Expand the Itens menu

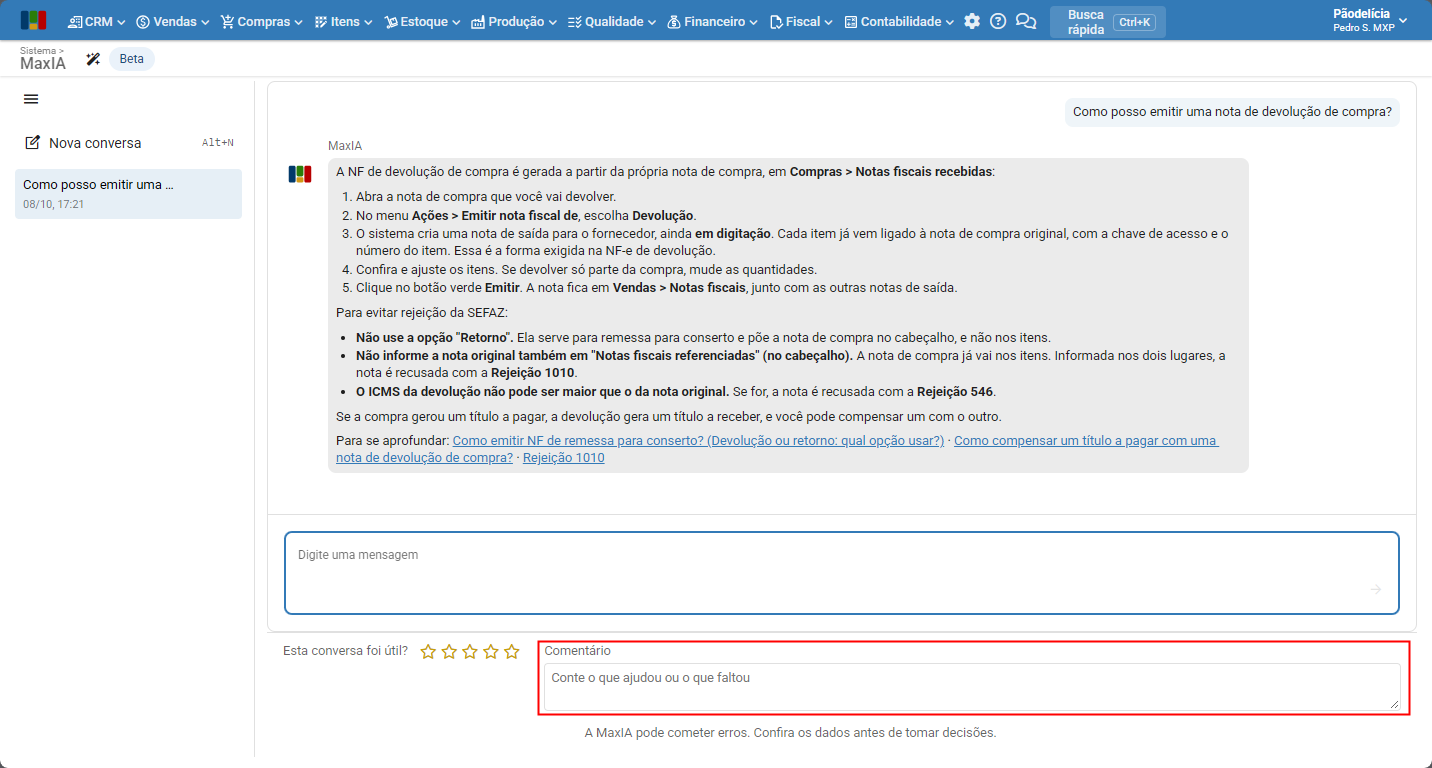coord(343,21)
